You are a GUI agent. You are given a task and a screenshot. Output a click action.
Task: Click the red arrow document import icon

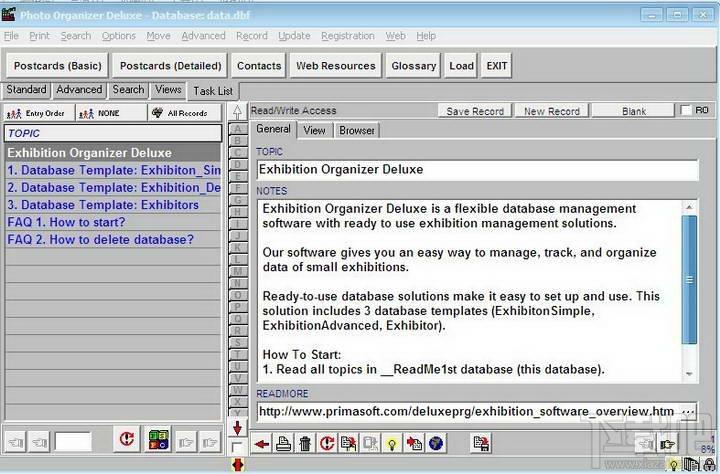pyautogui.click(x=414, y=444)
